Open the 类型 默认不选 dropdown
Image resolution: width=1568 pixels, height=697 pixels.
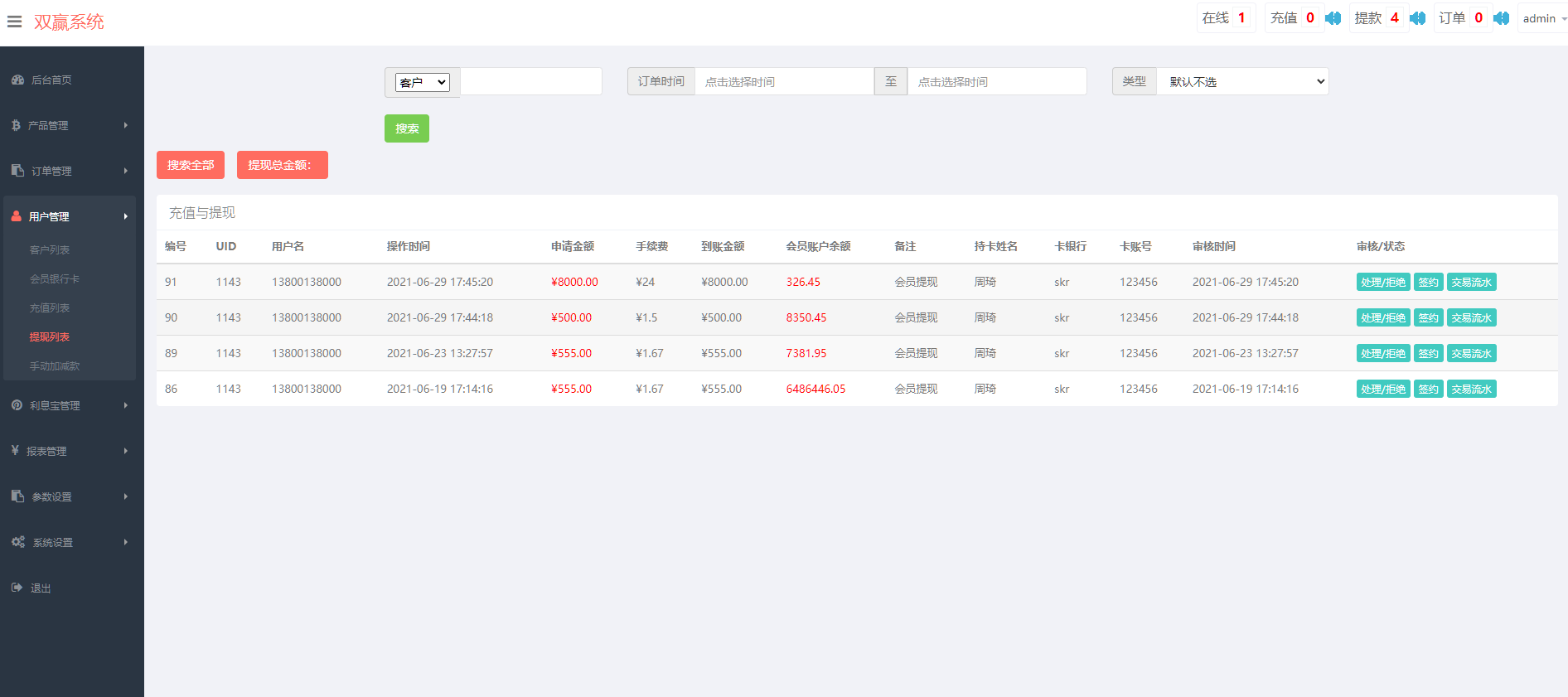[x=1242, y=81]
